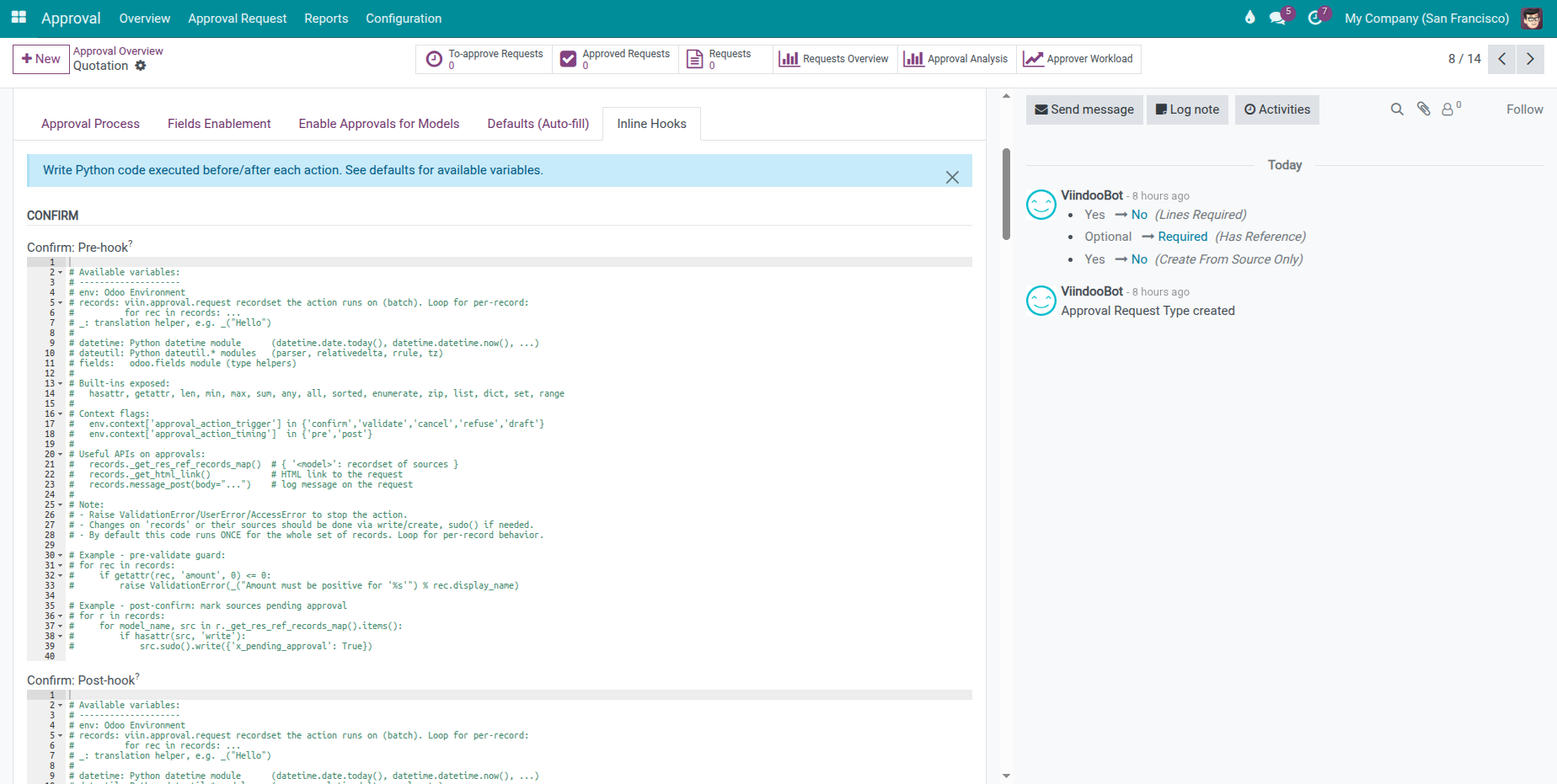Open the apps grid menu

coord(18,18)
